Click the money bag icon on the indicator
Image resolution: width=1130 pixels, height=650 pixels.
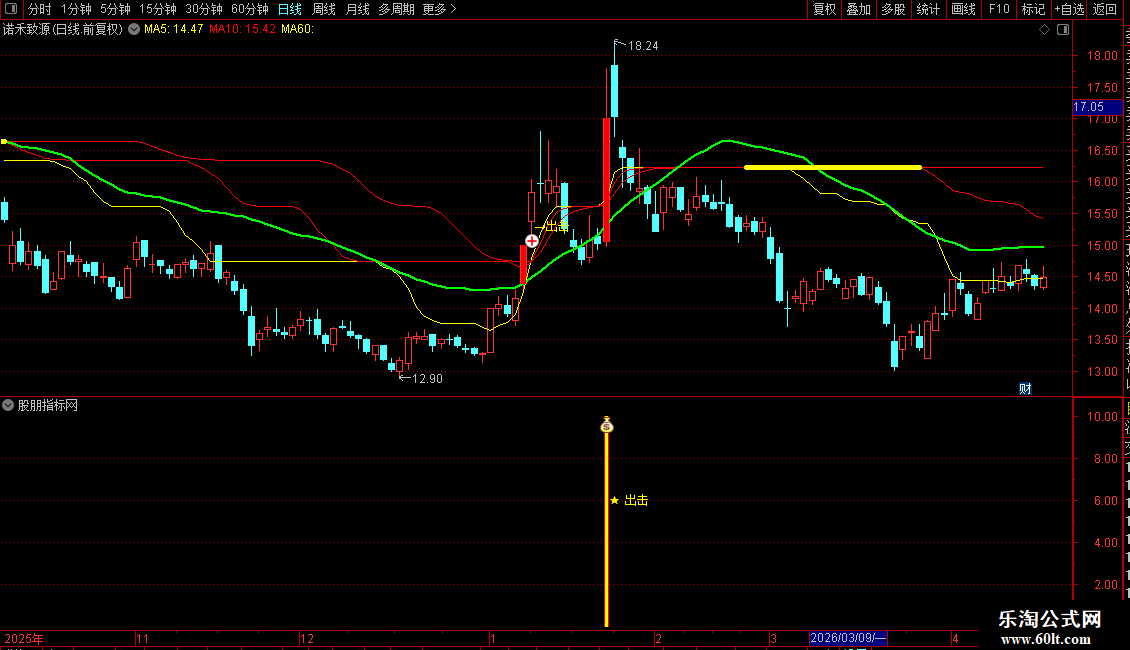(607, 425)
